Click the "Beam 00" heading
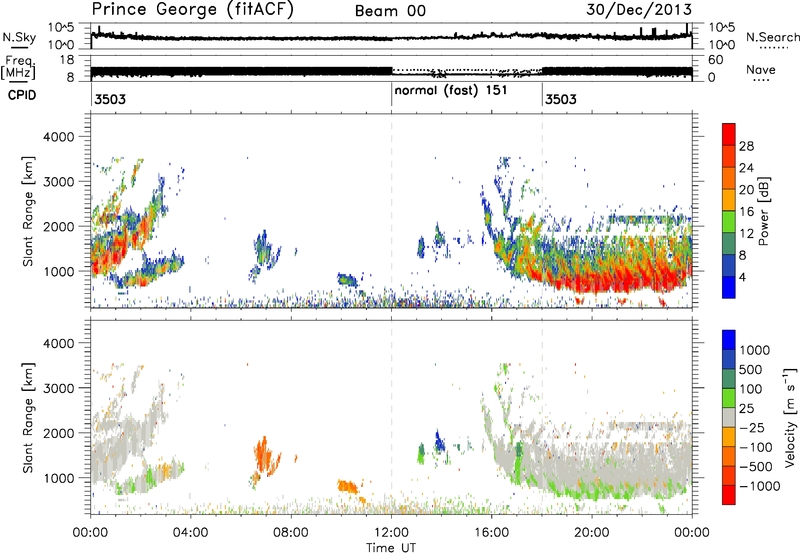800x554 pixels. (390, 11)
